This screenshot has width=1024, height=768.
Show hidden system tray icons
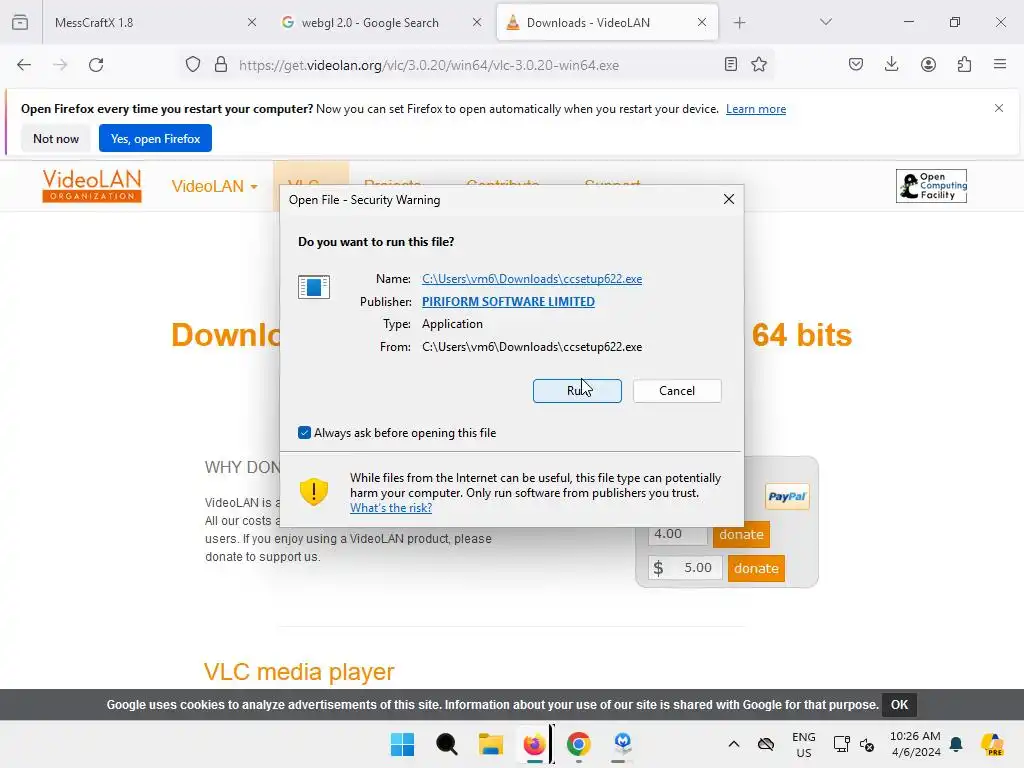pyautogui.click(x=733, y=744)
